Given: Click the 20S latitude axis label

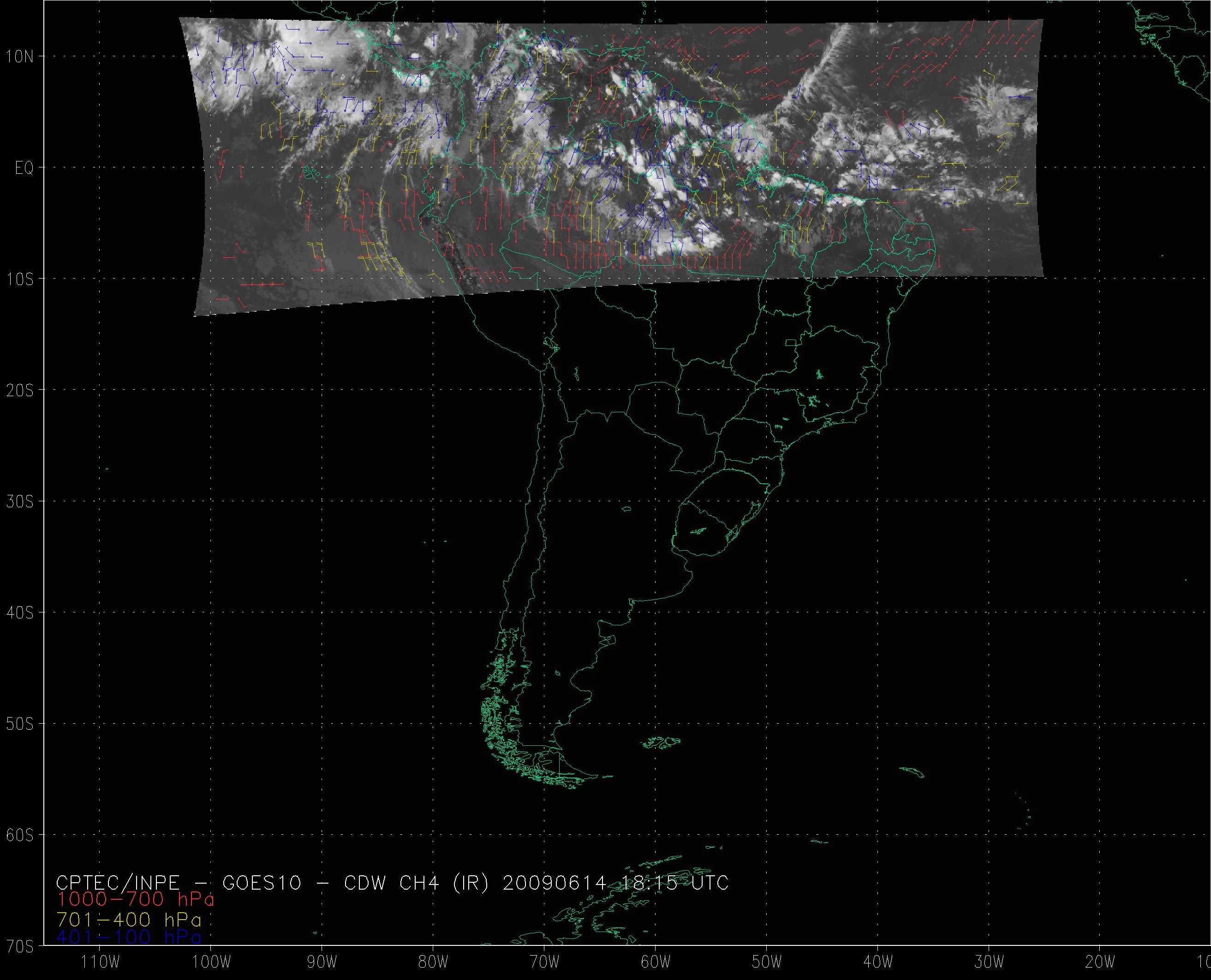Looking at the screenshot, I should (x=20, y=391).
